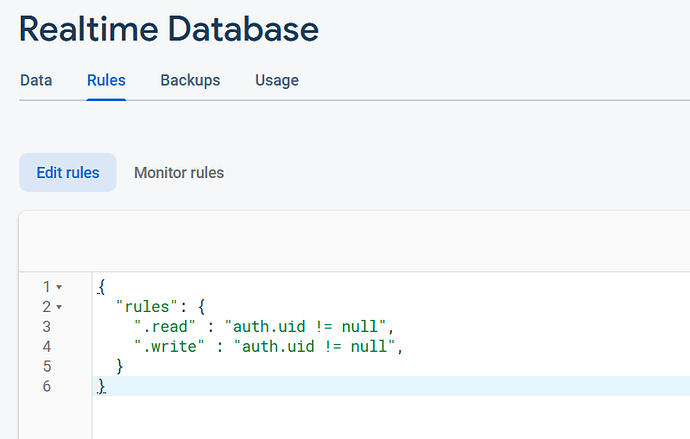690x439 pixels.
Task: Open the Monitor rules view
Action: [179, 172]
